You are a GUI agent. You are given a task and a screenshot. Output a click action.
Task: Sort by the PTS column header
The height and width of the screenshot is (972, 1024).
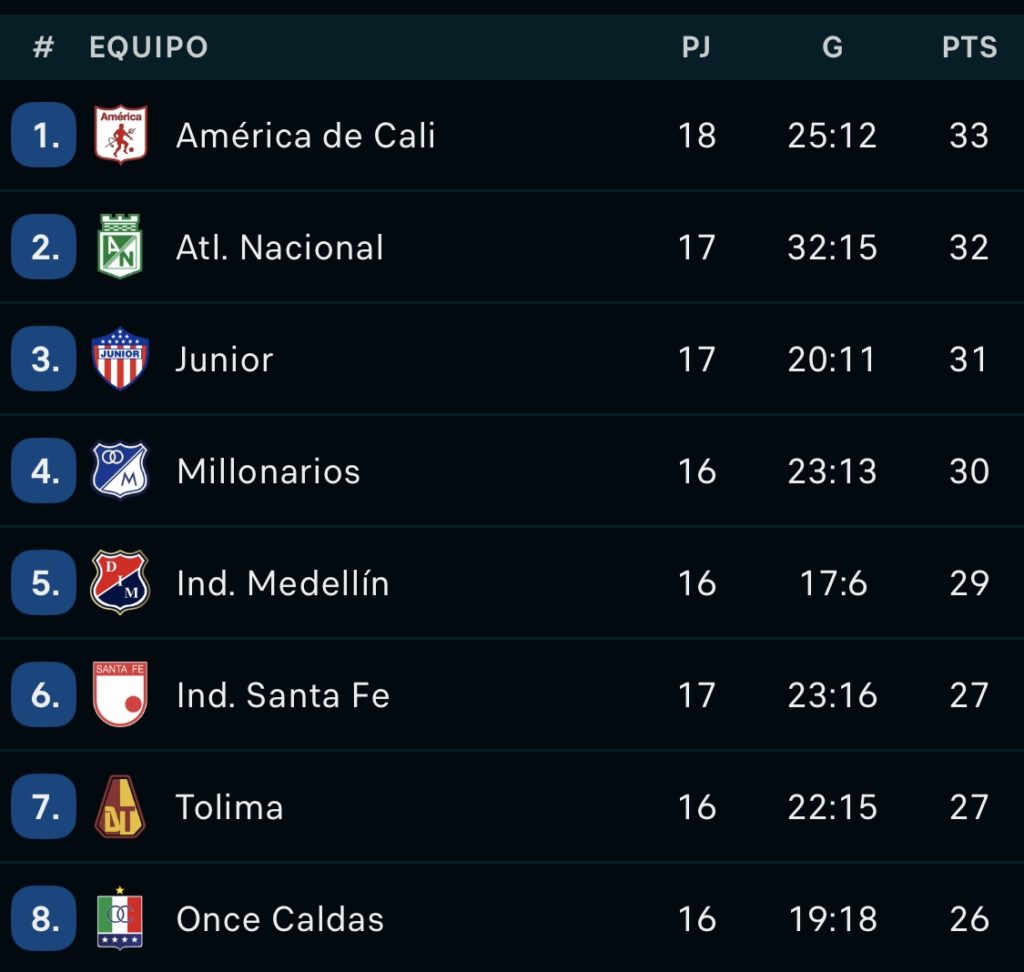pyautogui.click(x=970, y=47)
